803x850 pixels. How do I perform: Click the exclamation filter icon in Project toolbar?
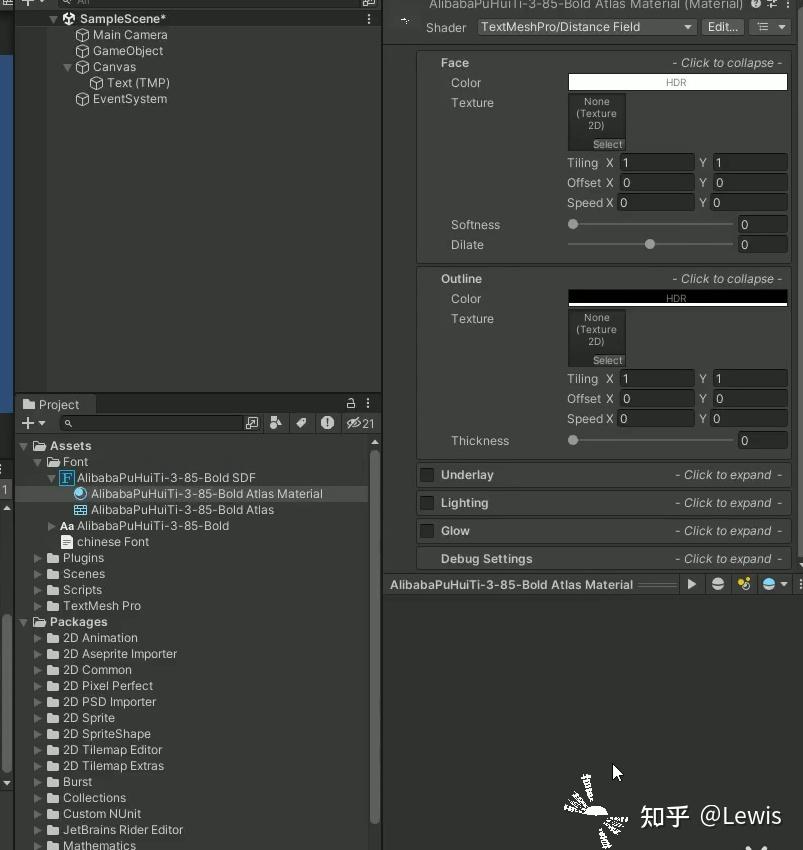click(327, 423)
